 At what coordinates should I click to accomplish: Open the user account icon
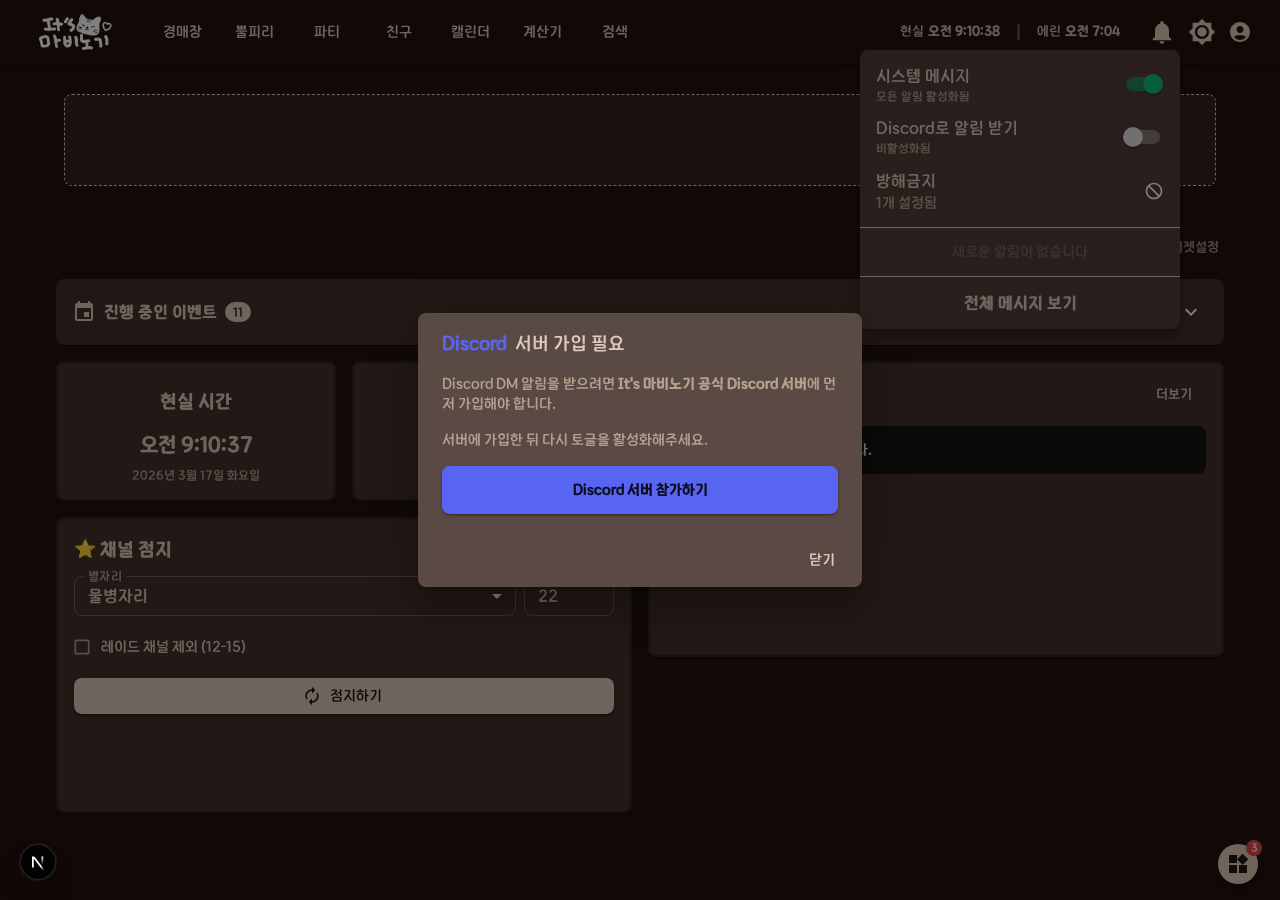coord(1240,32)
